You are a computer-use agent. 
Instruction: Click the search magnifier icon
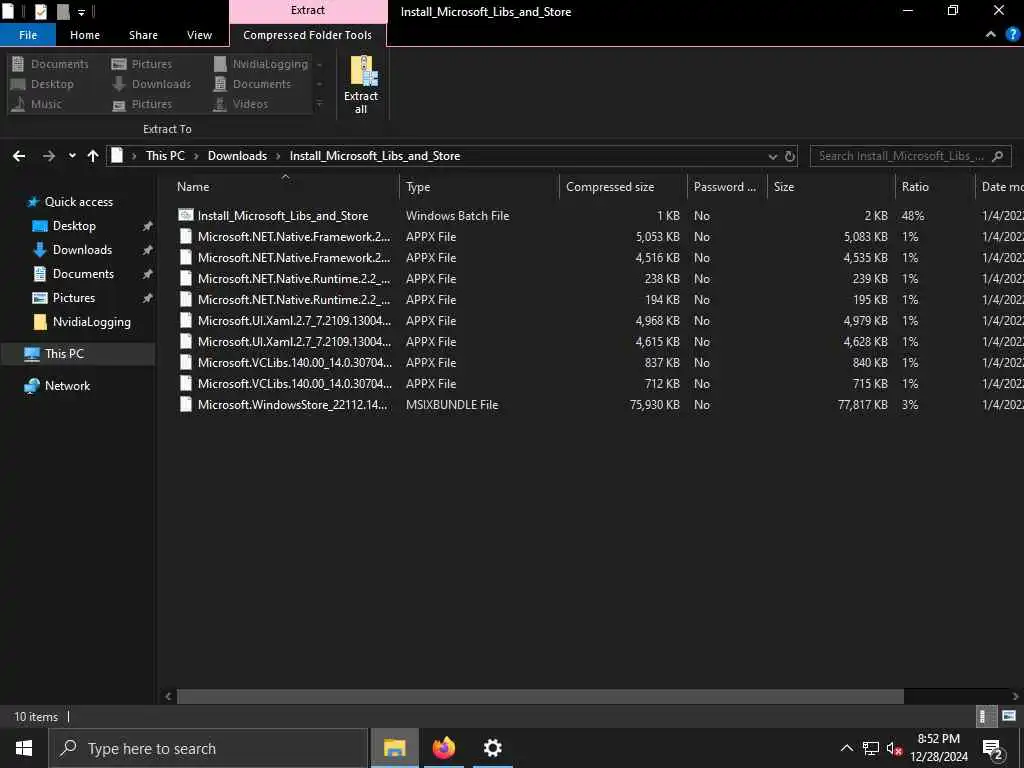(x=997, y=156)
